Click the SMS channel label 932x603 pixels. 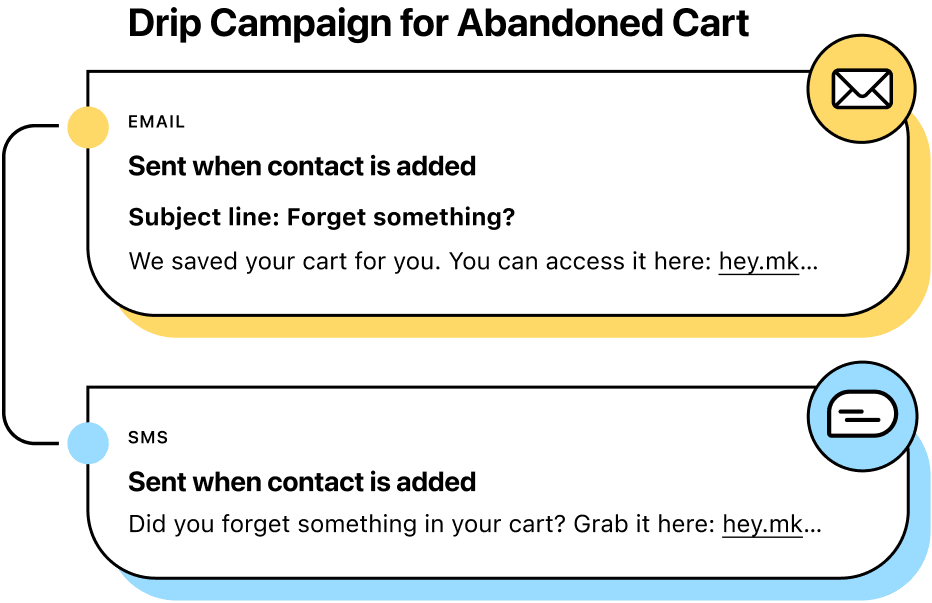[148, 438]
